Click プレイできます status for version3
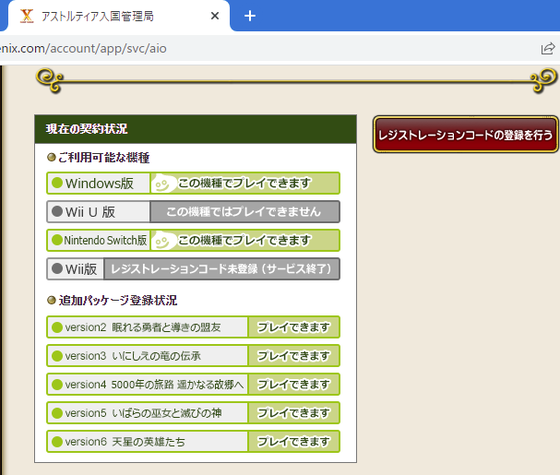Image resolution: width=560 pixels, height=475 pixels. click(294, 355)
